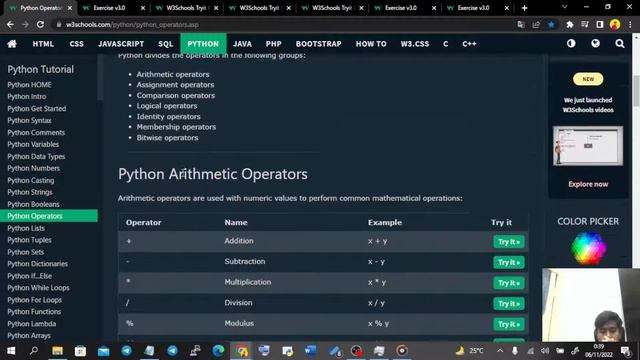Click 'Bitwise operators' list text
The width and height of the screenshot is (640, 360).
pyautogui.click(x=167, y=138)
